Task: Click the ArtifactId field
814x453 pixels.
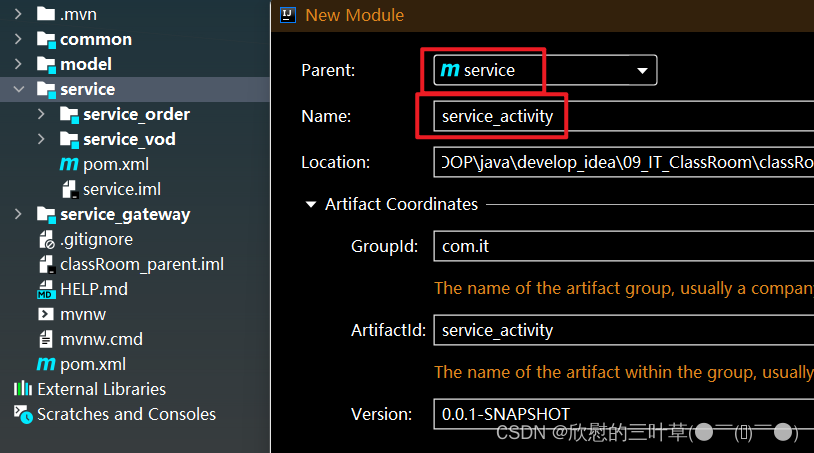Action: click(623, 330)
